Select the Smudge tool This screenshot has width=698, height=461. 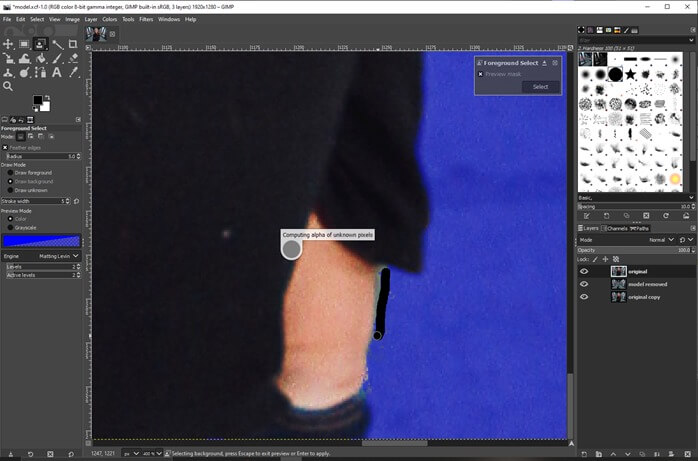[x=24, y=73]
